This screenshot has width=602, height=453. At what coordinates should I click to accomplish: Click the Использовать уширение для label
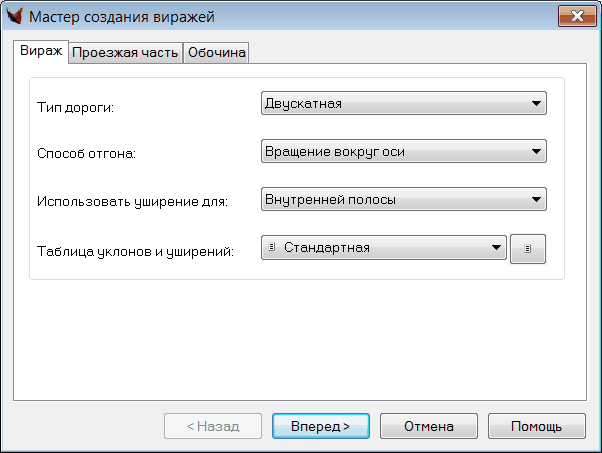(x=132, y=202)
